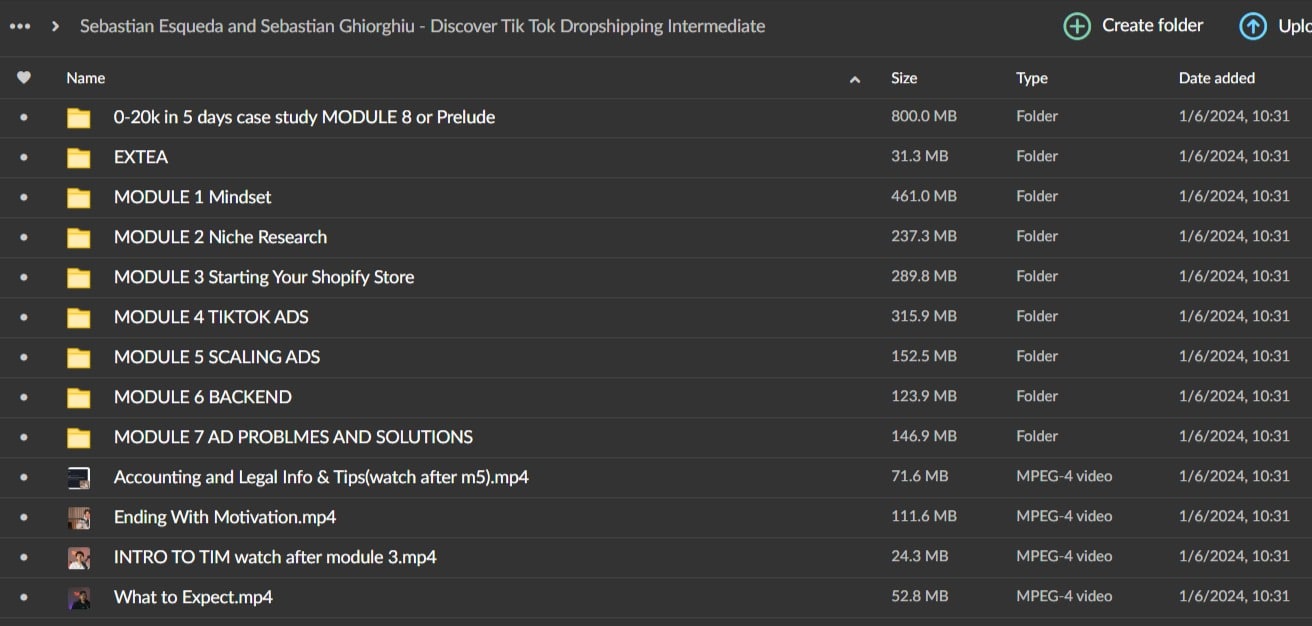Expand the breadcrumb ellipsis menu
This screenshot has height=626, width=1312.
coord(19,26)
